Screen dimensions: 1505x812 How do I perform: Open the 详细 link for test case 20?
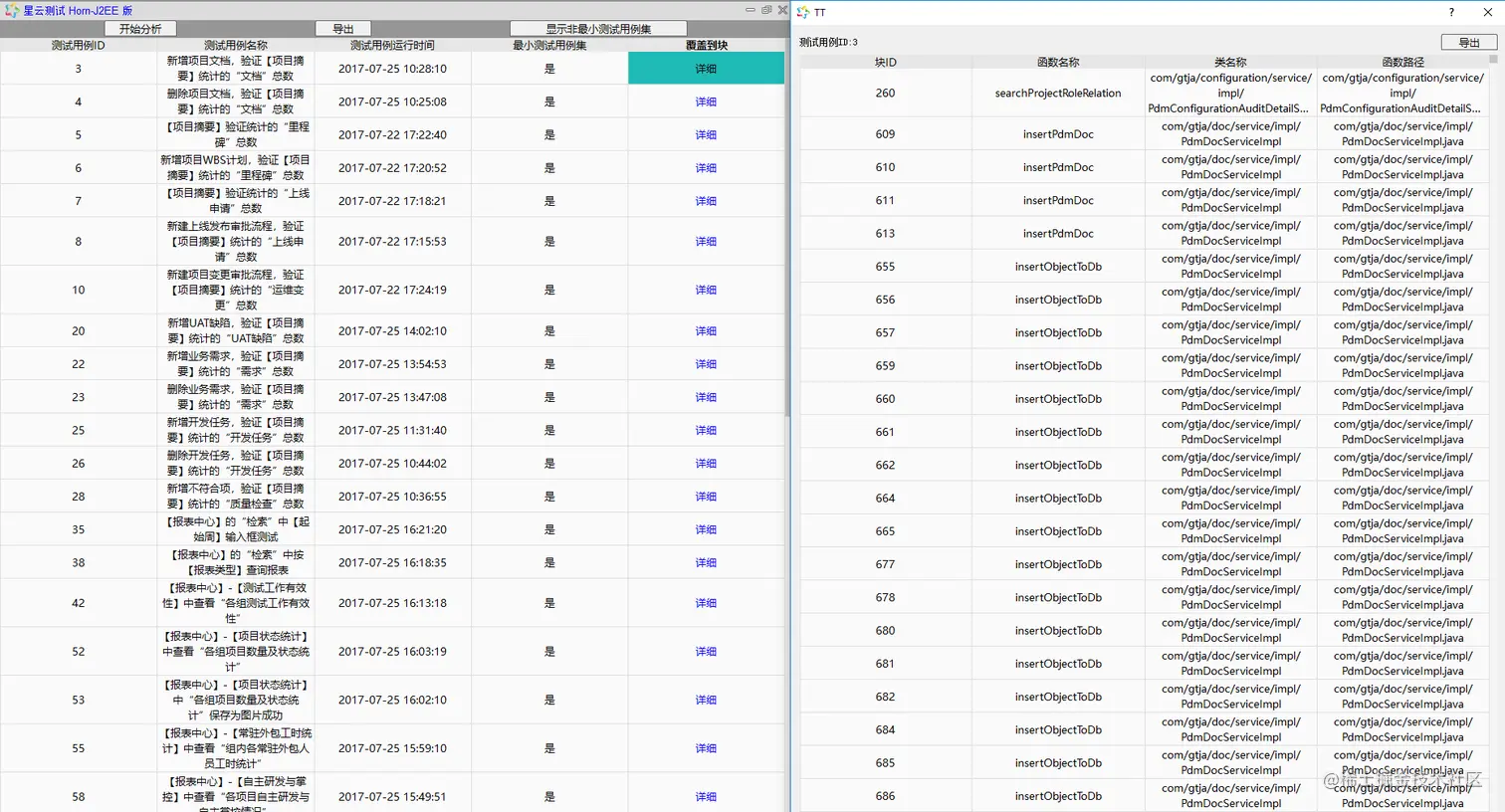(706, 330)
